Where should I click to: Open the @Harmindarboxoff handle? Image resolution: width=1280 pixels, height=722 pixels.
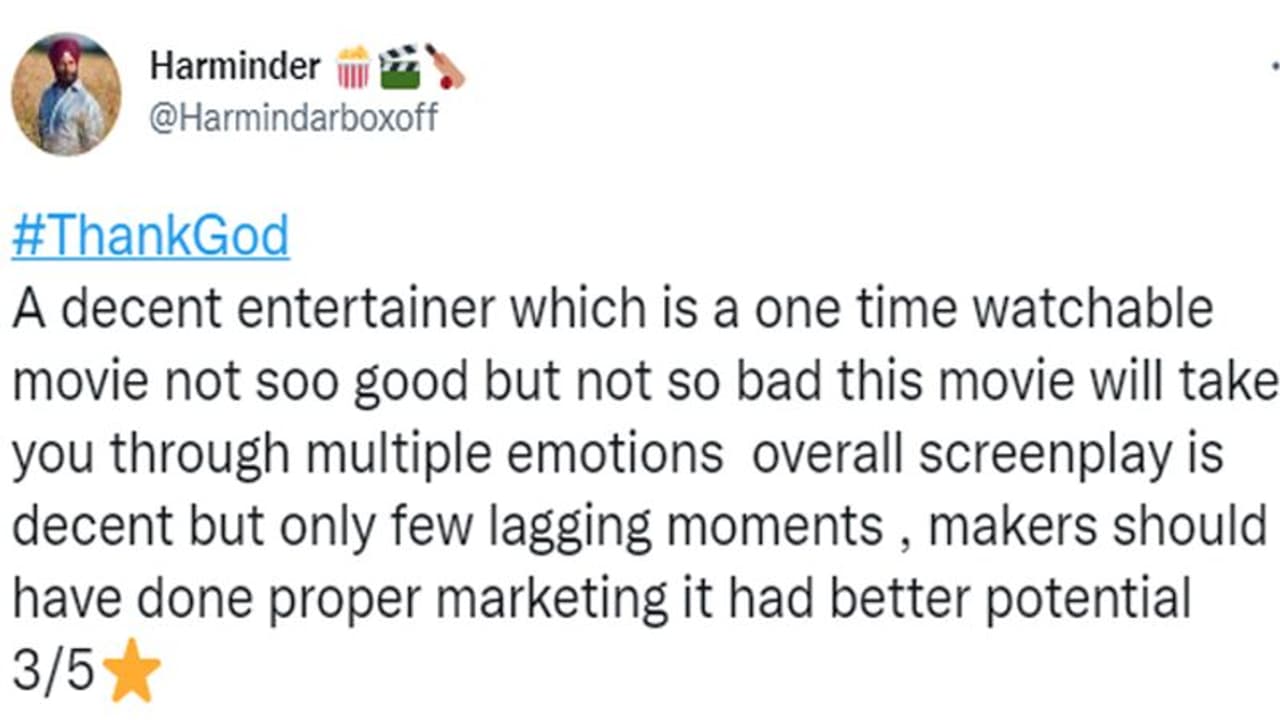(x=293, y=117)
